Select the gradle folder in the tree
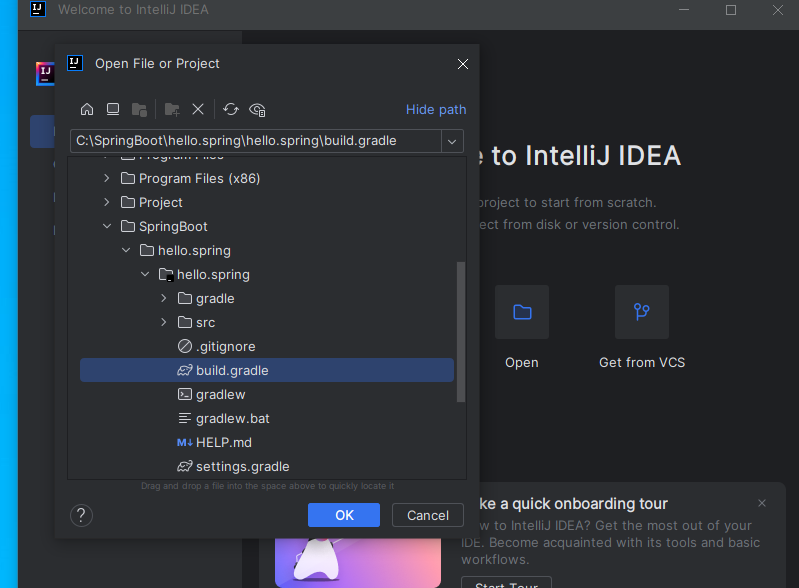Viewport: 799px width, 588px height. pos(267,298)
